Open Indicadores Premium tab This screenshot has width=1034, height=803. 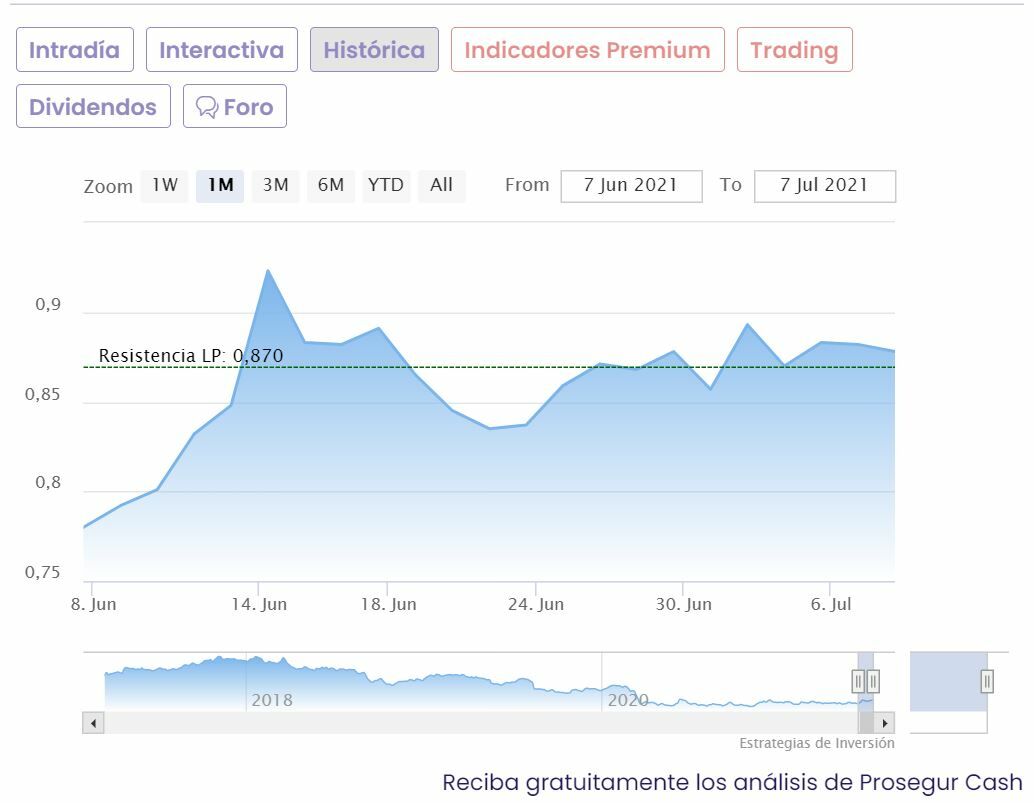tap(587, 50)
